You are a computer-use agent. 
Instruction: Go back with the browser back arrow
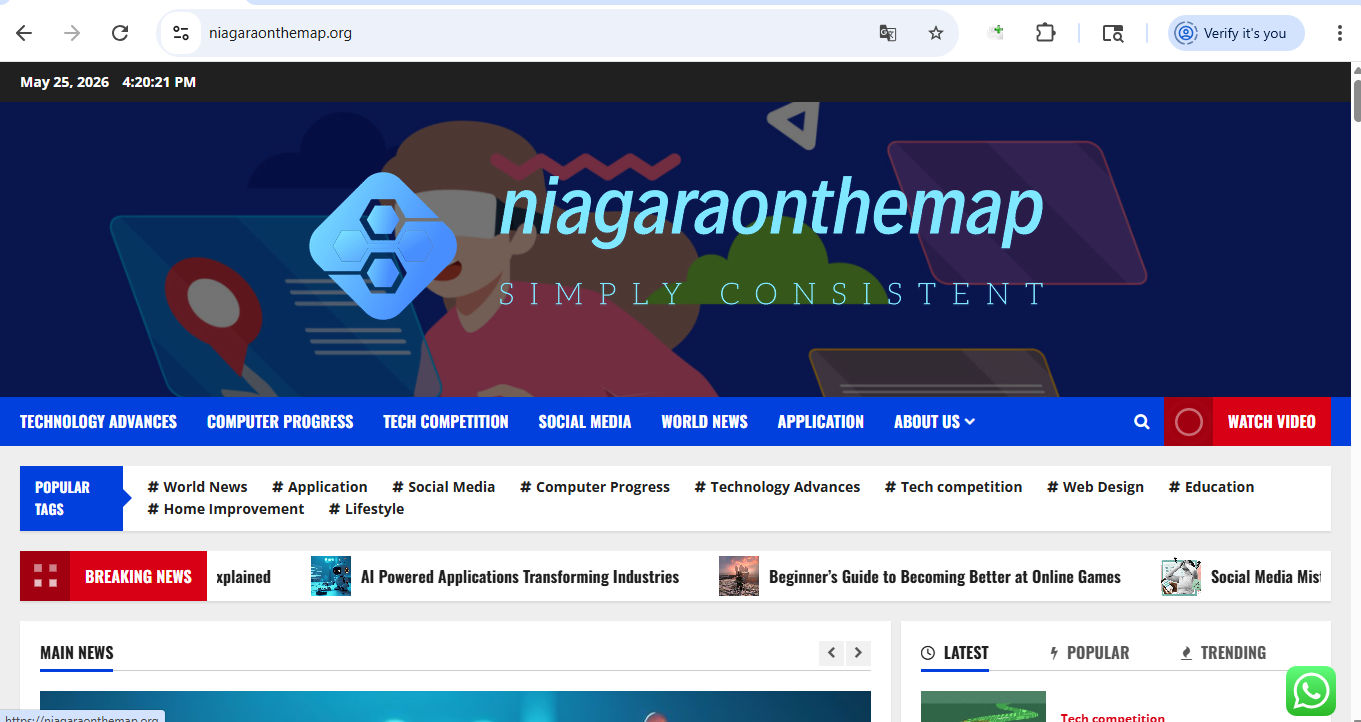tap(24, 33)
